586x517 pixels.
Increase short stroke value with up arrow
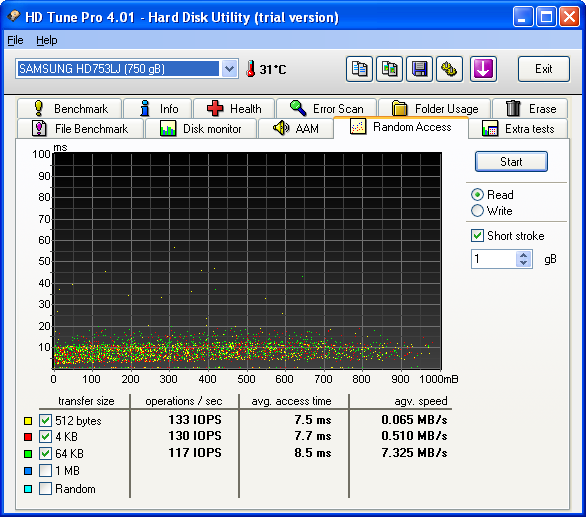pyautogui.click(x=524, y=255)
